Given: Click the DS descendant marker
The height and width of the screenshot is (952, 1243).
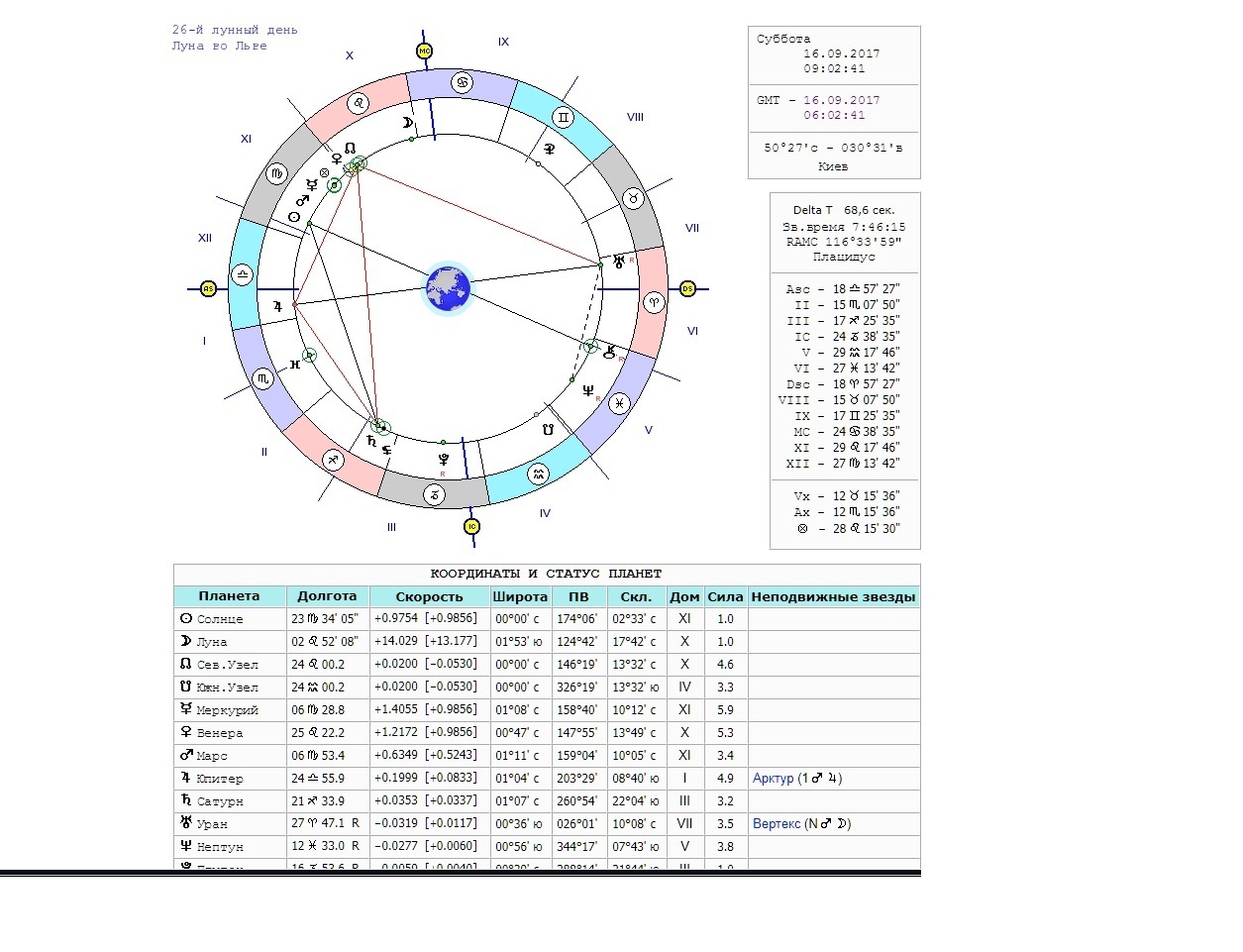Looking at the screenshot, I should click(688, 288).
